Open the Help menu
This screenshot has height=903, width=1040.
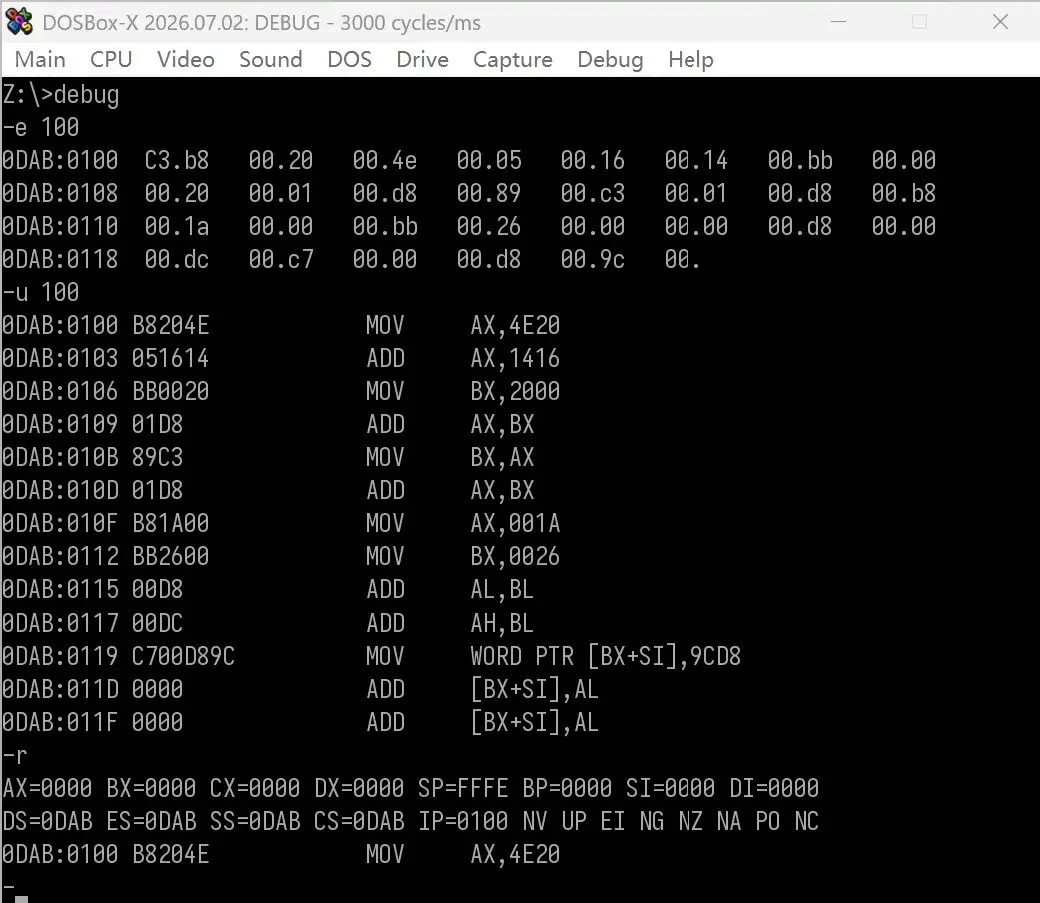pyautogui.click(x=690, y=60)
